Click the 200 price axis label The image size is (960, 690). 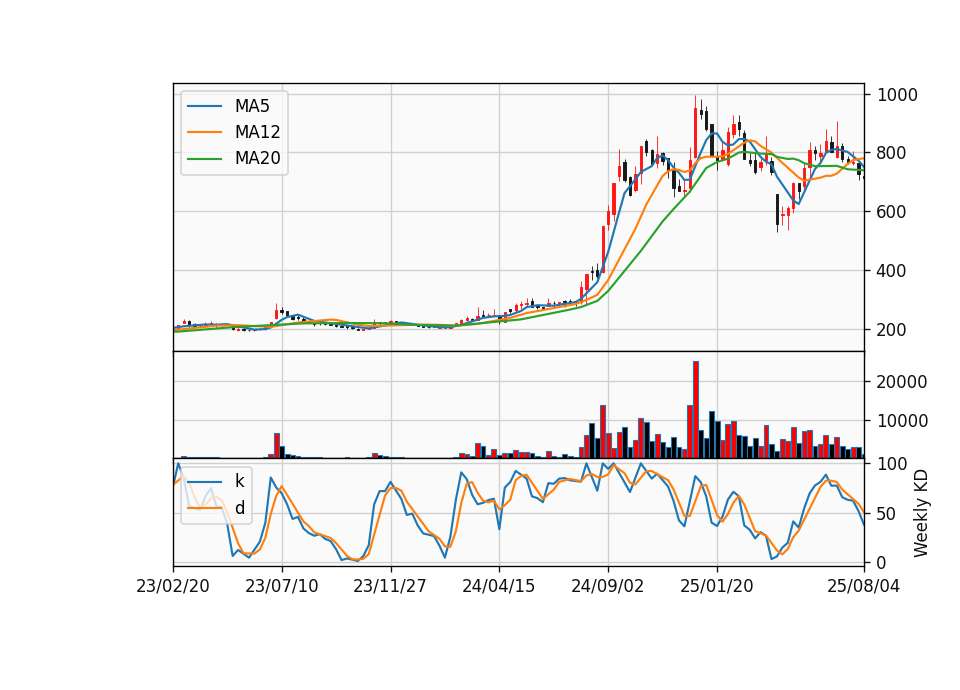coord(891,329)
